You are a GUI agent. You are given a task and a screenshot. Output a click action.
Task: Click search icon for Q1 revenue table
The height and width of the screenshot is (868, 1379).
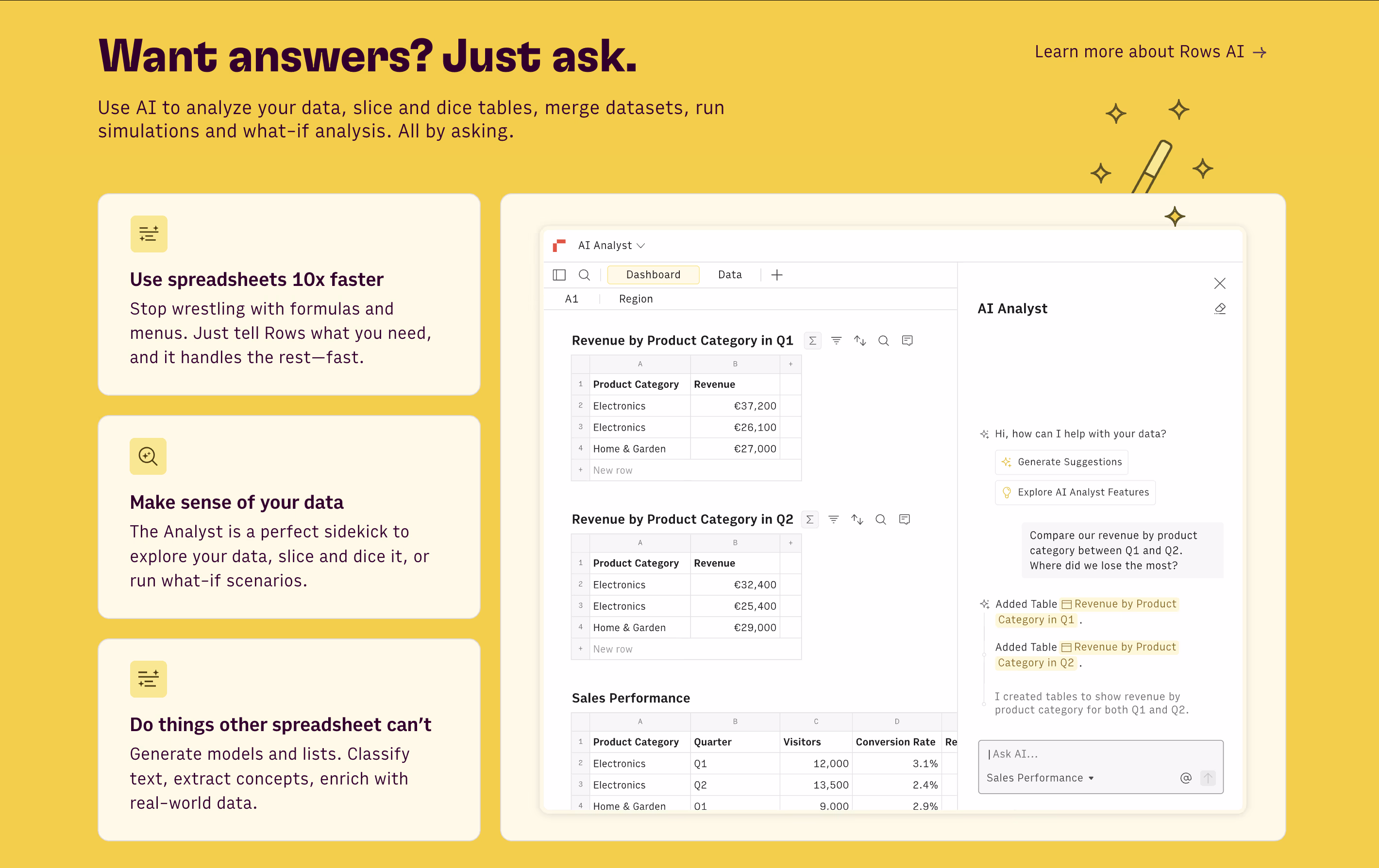coord(884,341)
